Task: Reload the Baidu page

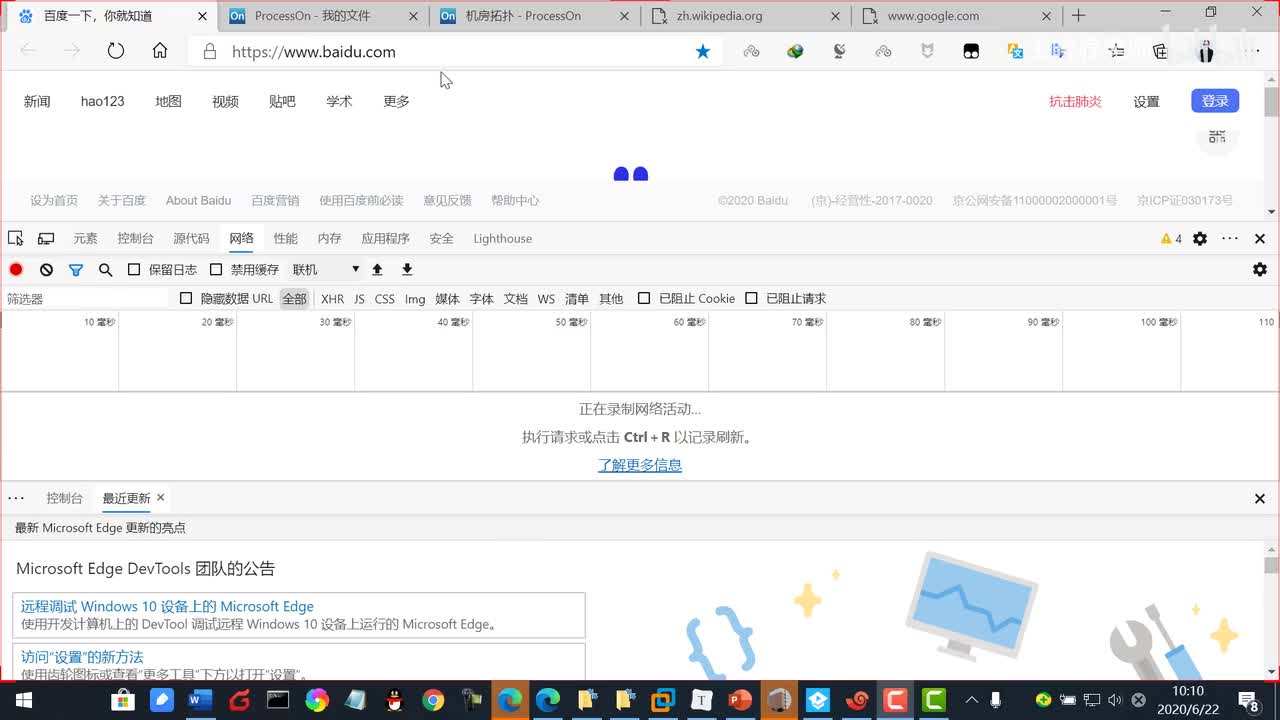Action: click(116, 51)
